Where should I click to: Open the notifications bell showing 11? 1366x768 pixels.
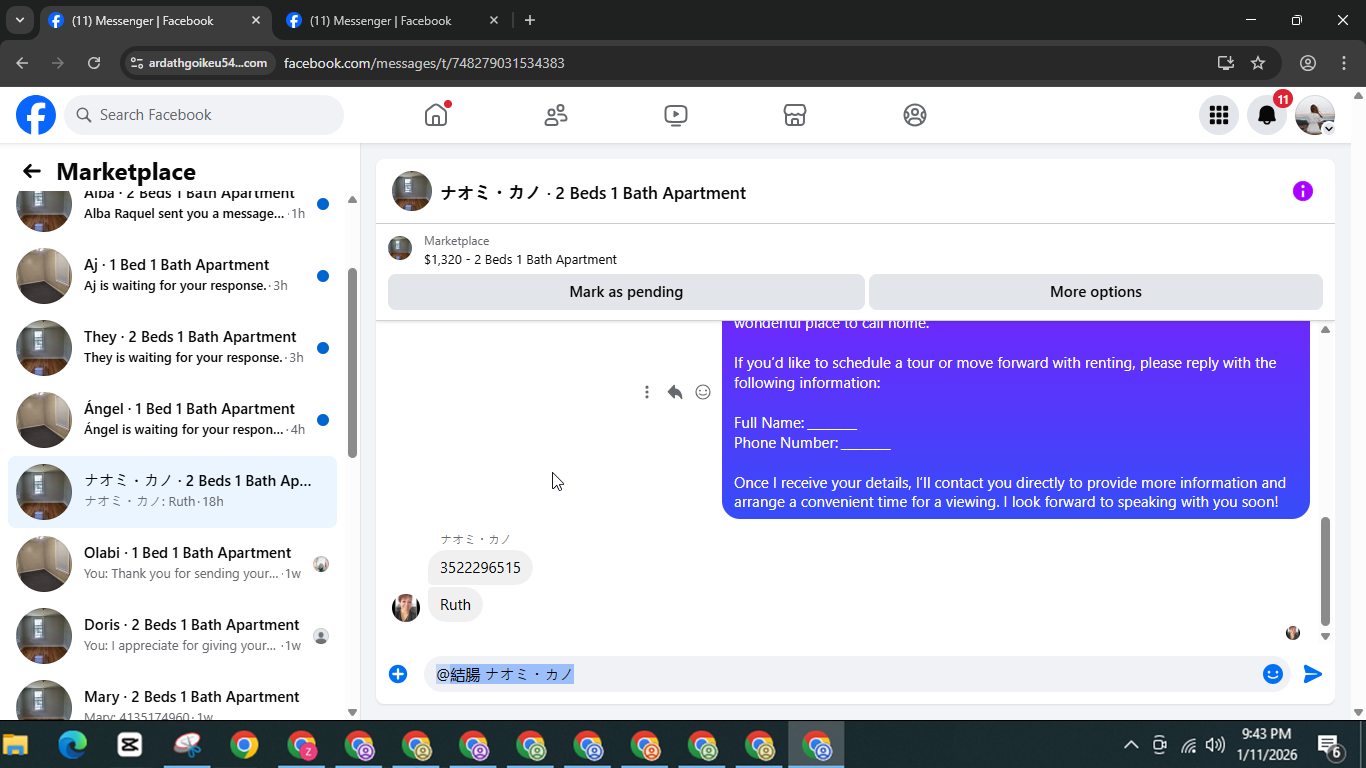[1267, 115]
